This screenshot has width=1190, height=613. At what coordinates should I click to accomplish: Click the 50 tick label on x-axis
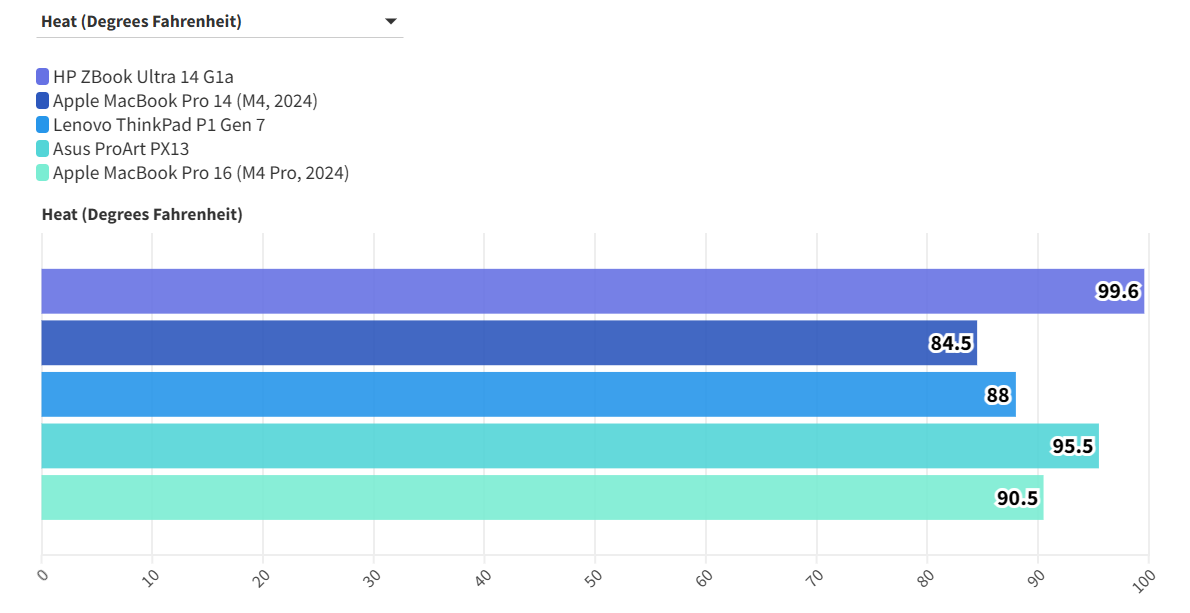(x=594, y=577)
